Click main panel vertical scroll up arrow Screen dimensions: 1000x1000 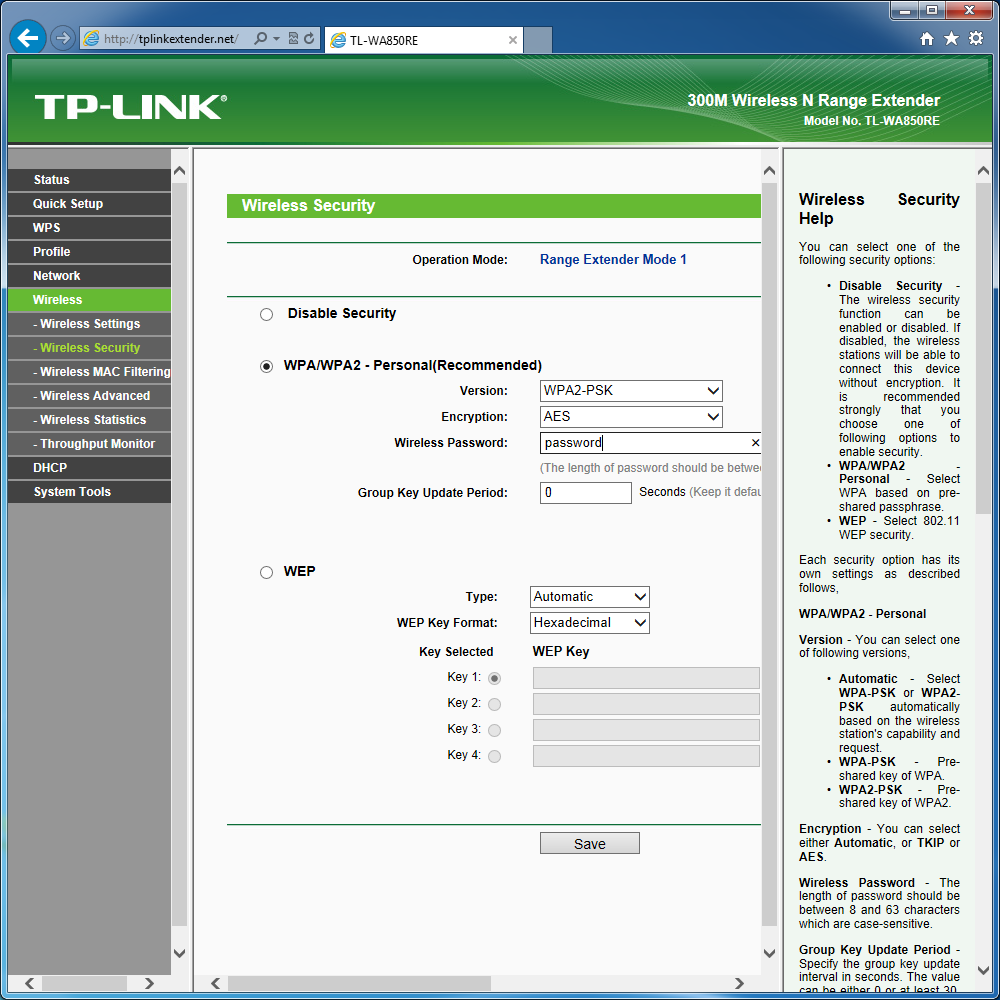769,171
